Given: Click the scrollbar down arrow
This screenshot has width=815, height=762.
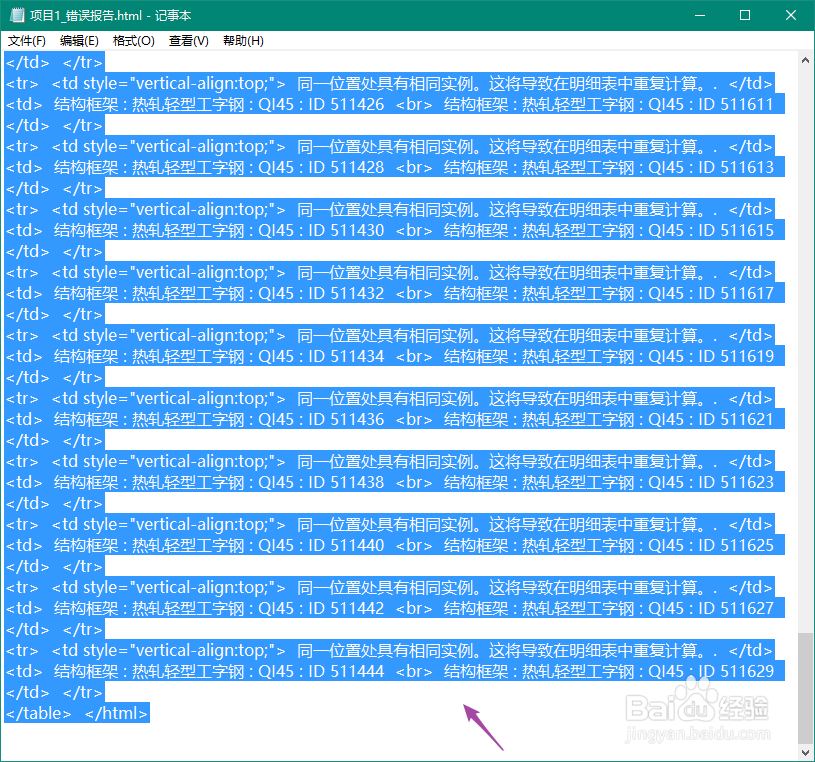Looking at the screenshot, I should click(805, 752).
